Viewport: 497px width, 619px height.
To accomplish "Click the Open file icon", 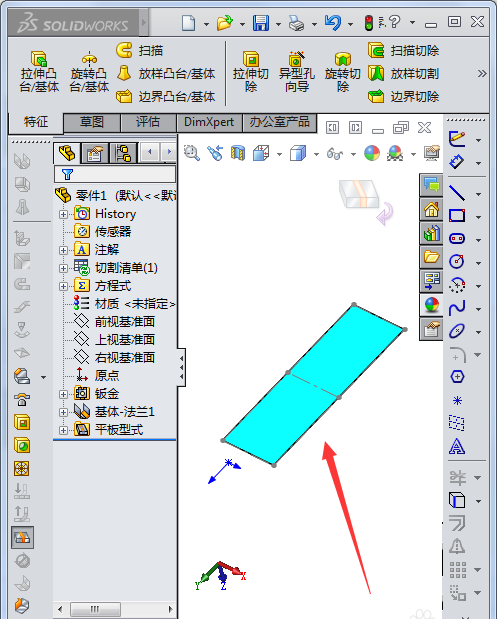I will tap(225, 23).
